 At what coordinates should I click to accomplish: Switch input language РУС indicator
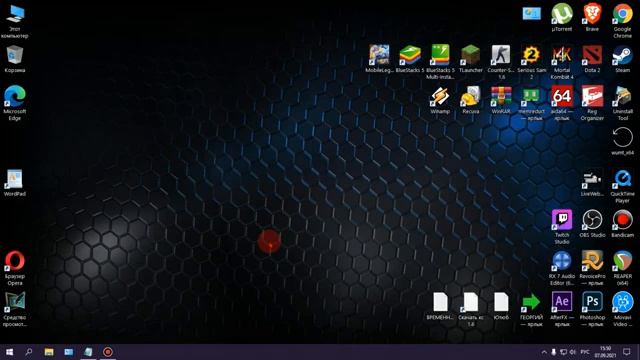tap(585, 352)
